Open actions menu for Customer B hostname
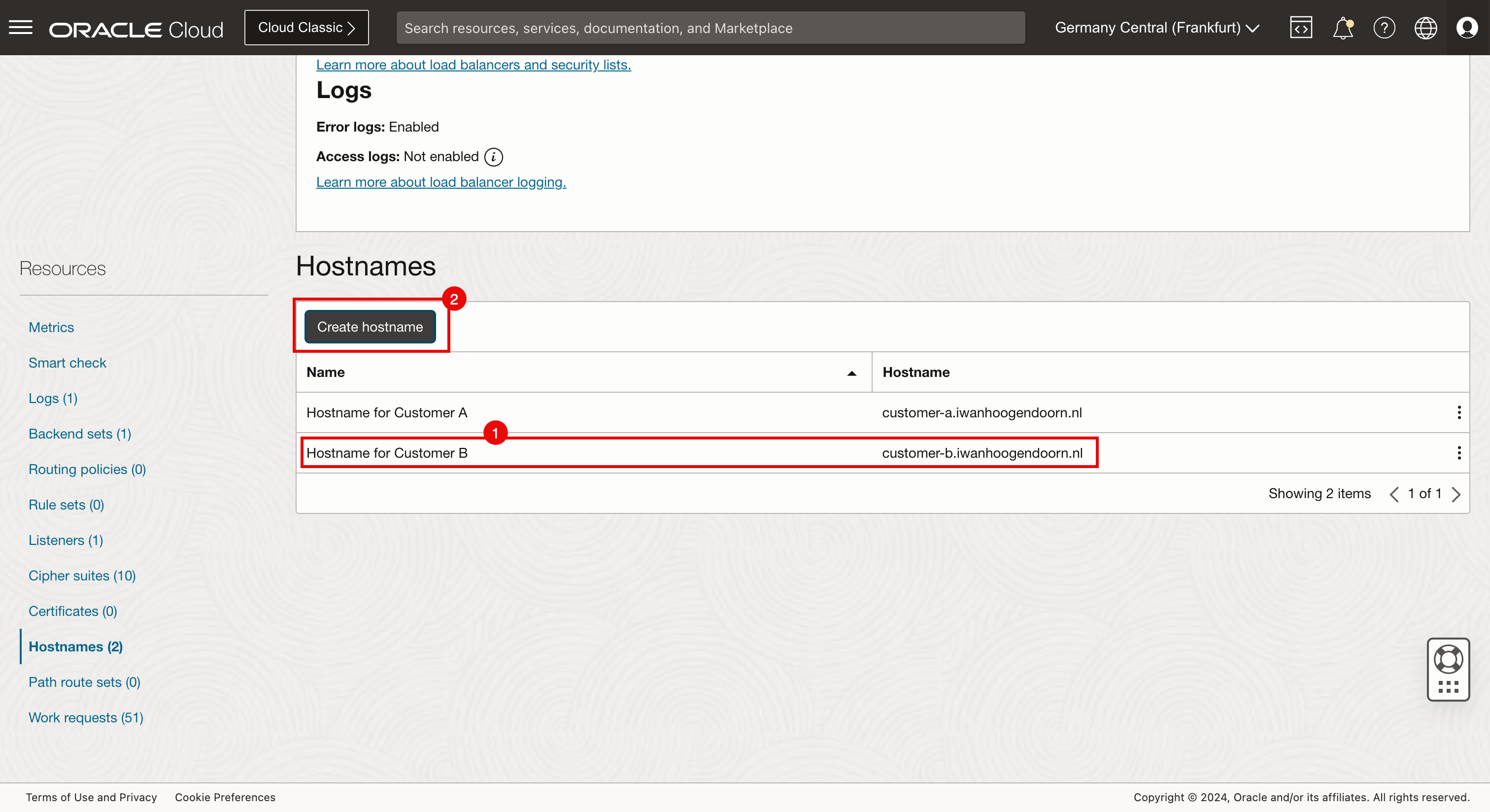This screenshot has width=1490, height=812. tap(1459, 453)
